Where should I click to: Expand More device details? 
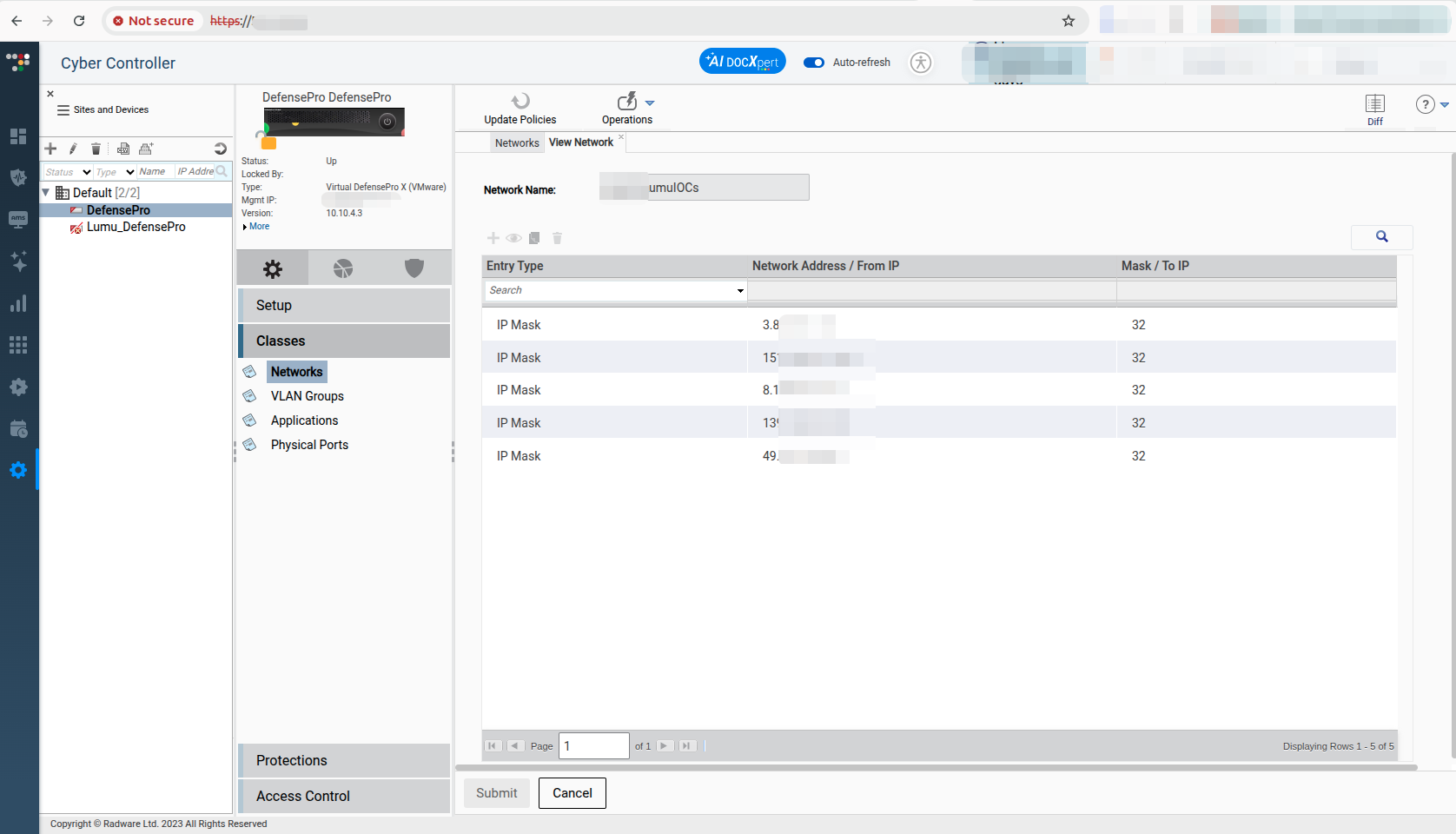pyautogui.click(x=258, y=227)
